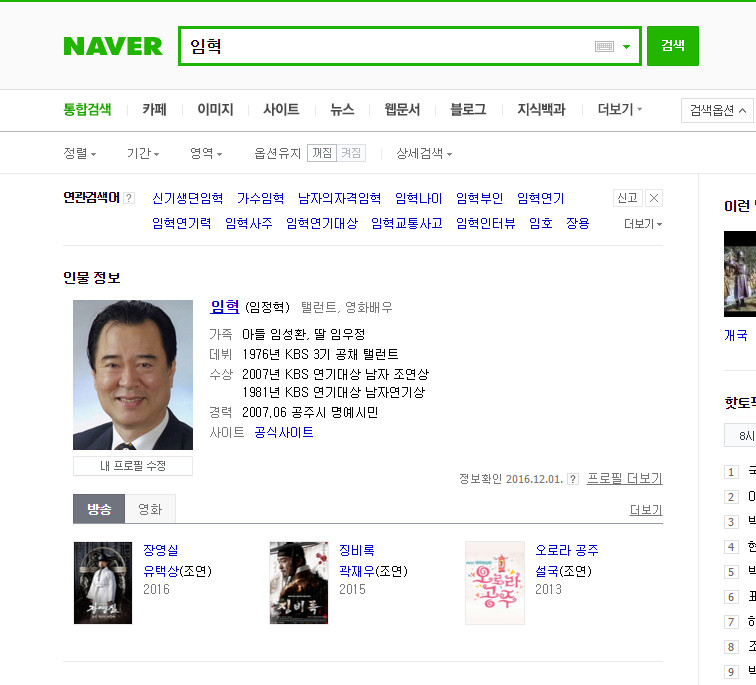This screenshot has width=756, height=685.
Task: Toggle 옵션유지 to 켜짐
Action: [x=351, y=153]
